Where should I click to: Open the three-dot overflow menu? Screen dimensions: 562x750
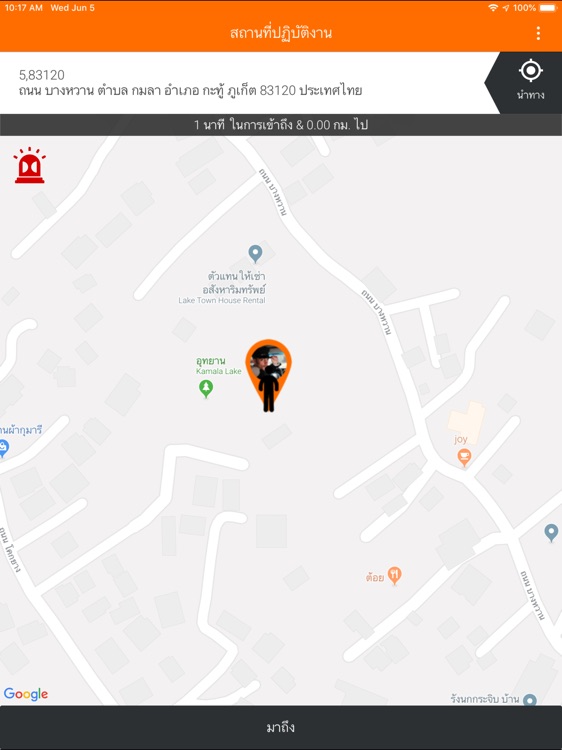[538, 33]
